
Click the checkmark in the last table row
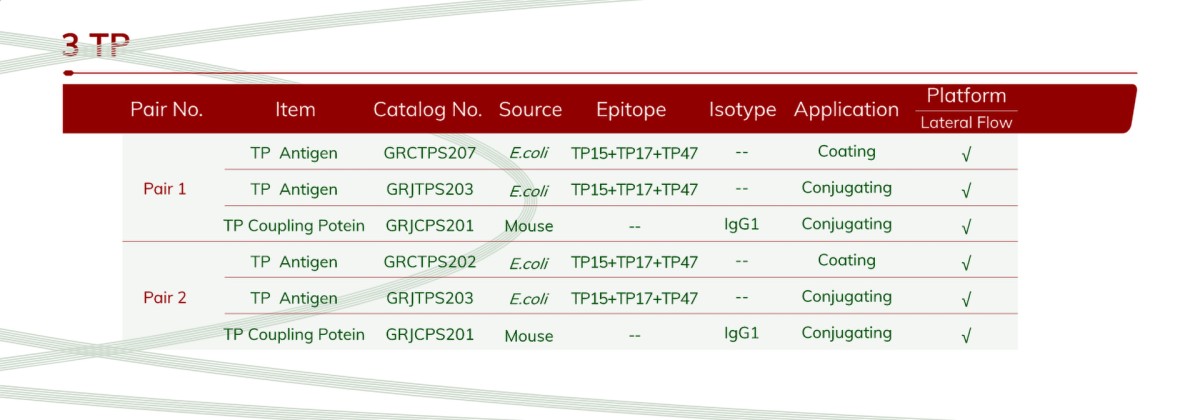(966, 336)
